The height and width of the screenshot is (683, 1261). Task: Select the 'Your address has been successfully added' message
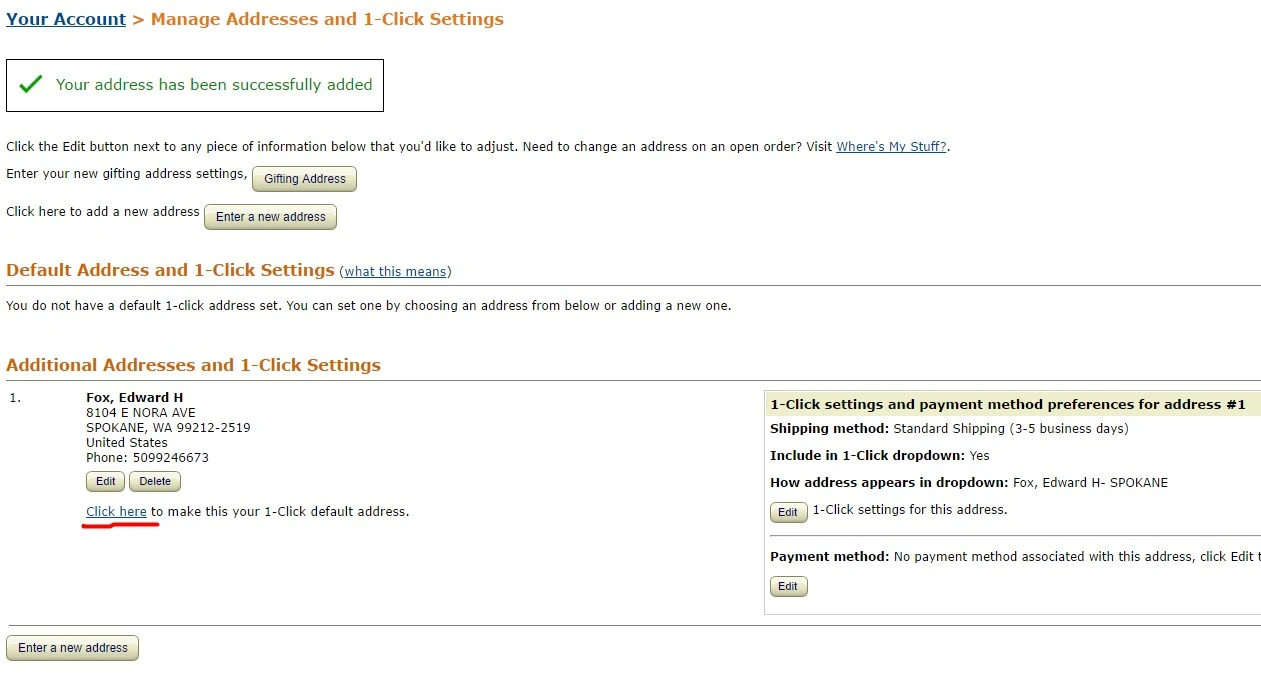pos(214,85)
